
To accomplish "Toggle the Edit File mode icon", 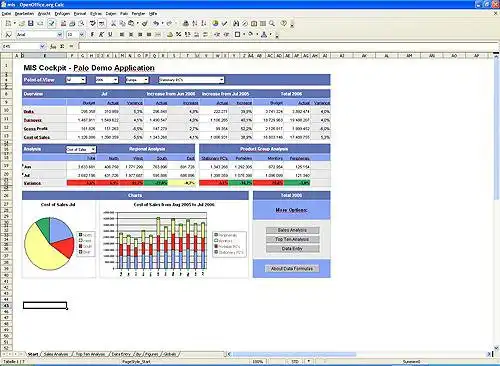I will (x=51, y=23).
